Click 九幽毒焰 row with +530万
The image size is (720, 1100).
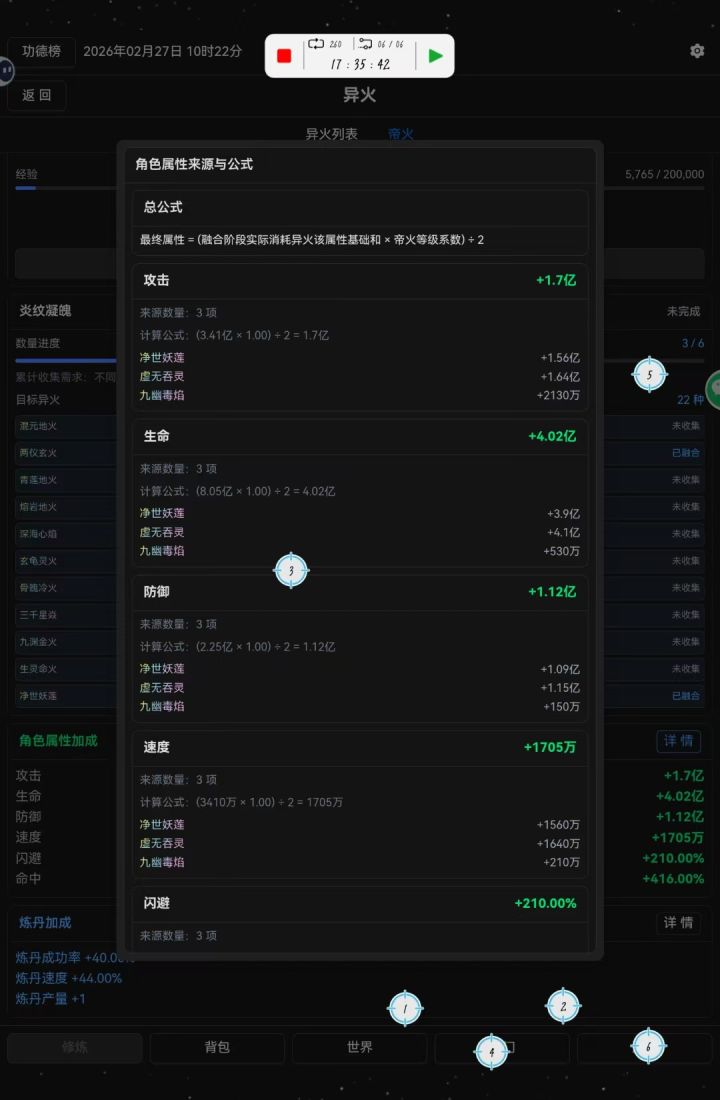pyautogui.click(x=359, y=551)
